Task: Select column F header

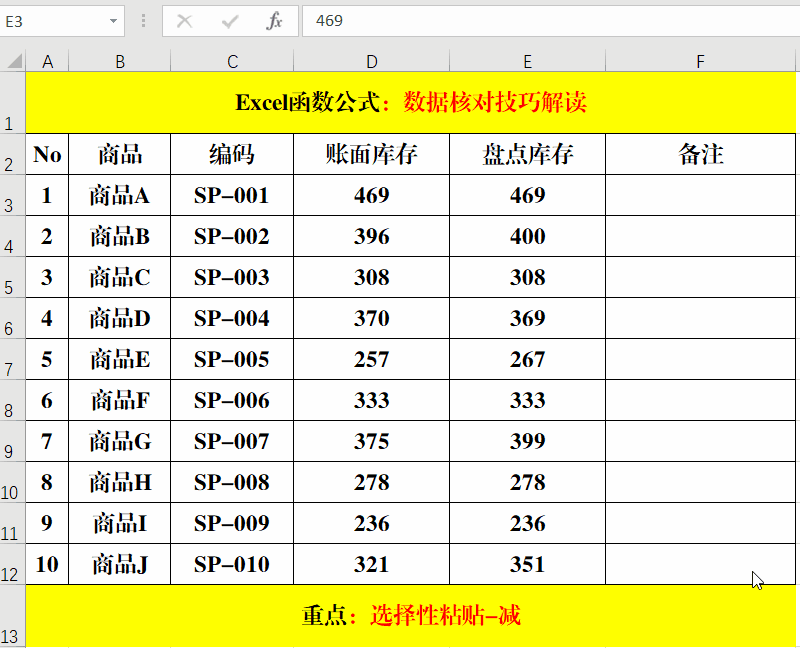Action: pos(701,61)
